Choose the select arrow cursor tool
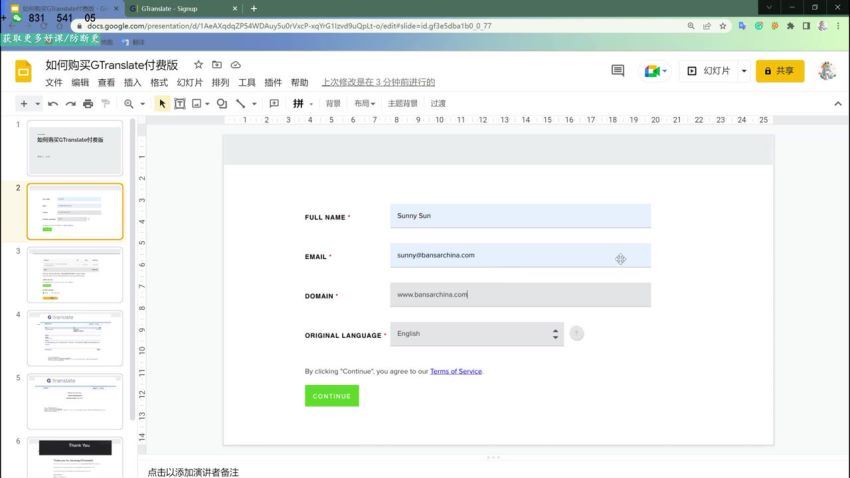This screenshot has height=478, width=850. pos(162,104)
